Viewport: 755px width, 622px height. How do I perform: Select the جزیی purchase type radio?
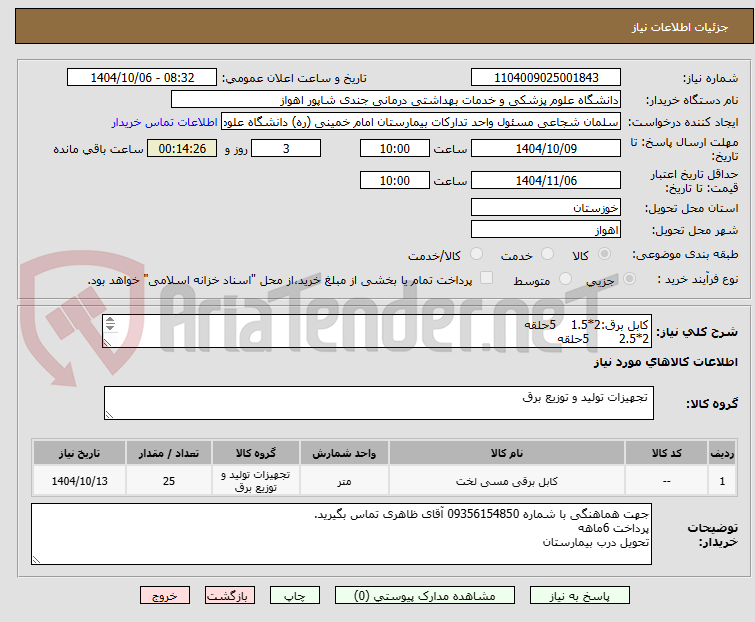pos(629,279)
